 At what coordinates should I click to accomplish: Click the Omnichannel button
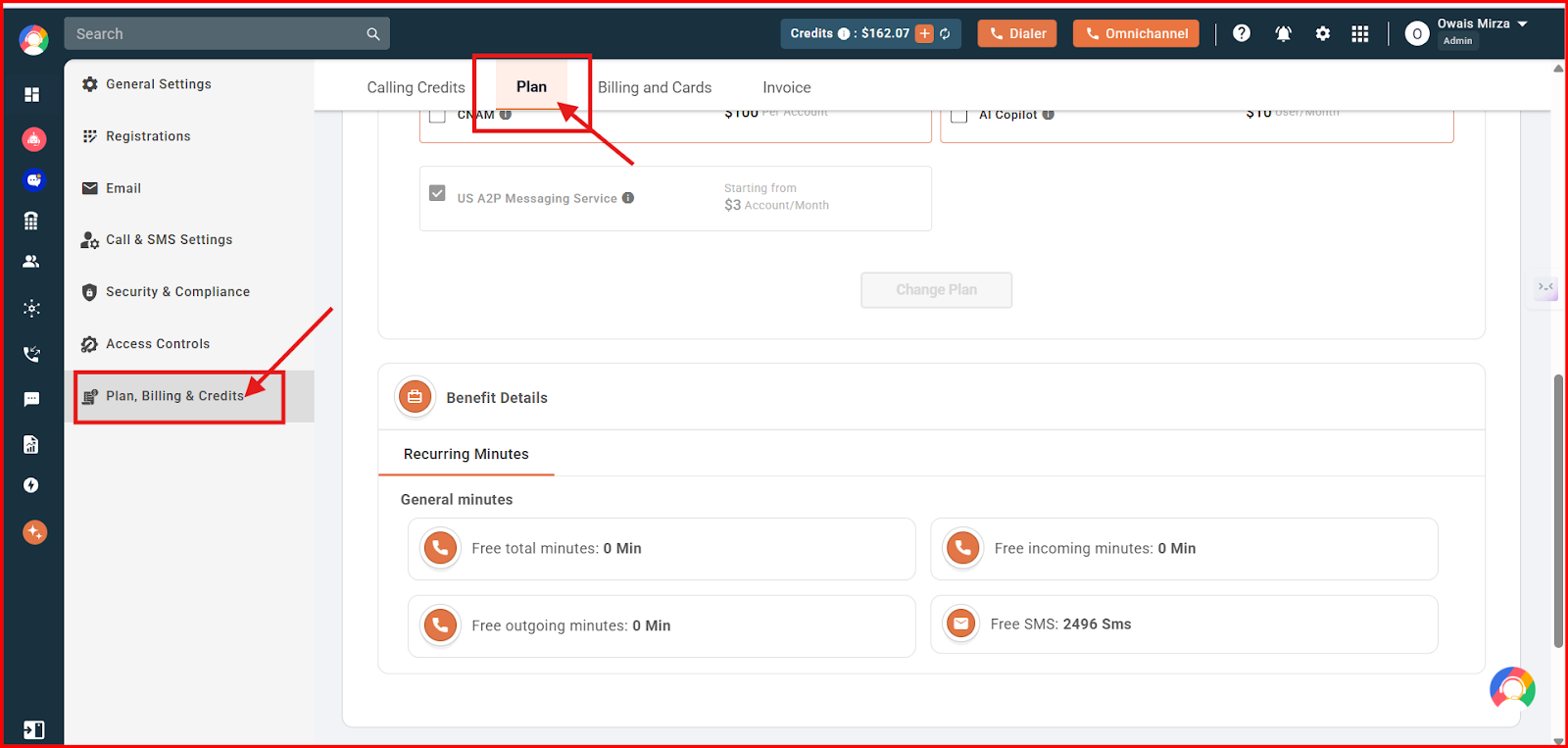pos(1136,33)
